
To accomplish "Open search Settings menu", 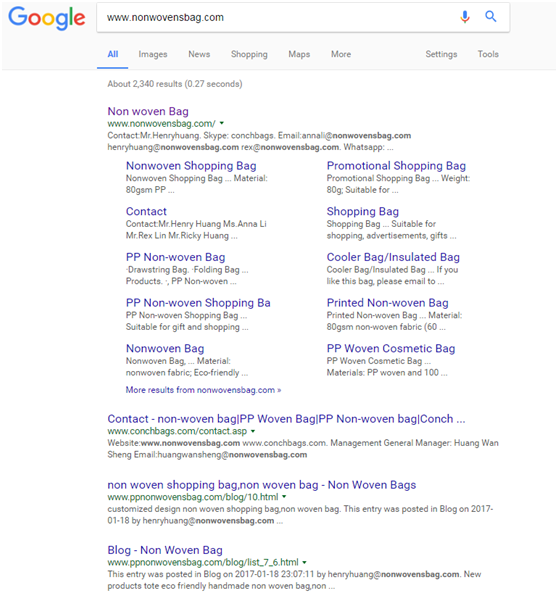I will (x=441, y=54).
